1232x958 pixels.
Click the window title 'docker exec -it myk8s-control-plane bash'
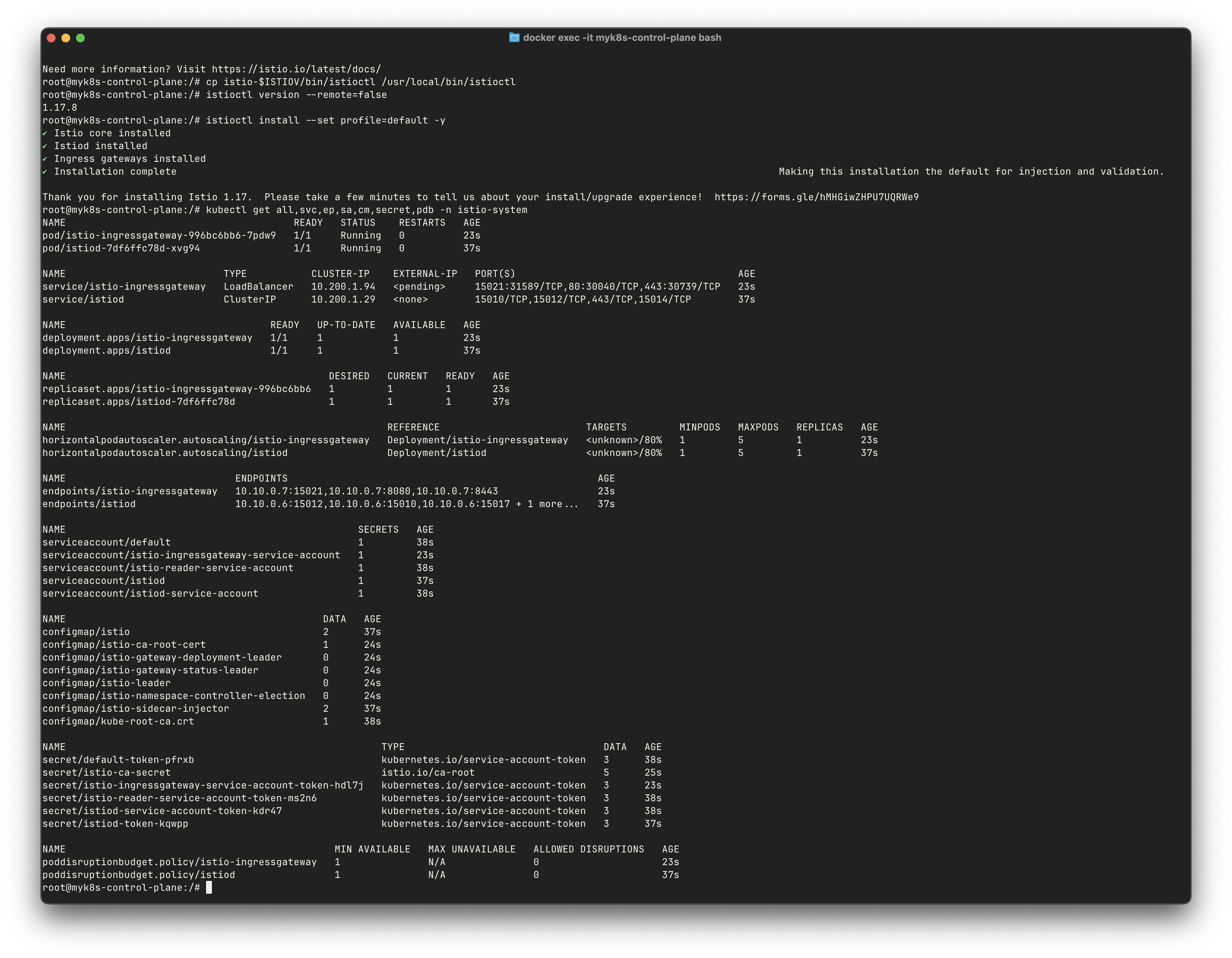[621, 37]
